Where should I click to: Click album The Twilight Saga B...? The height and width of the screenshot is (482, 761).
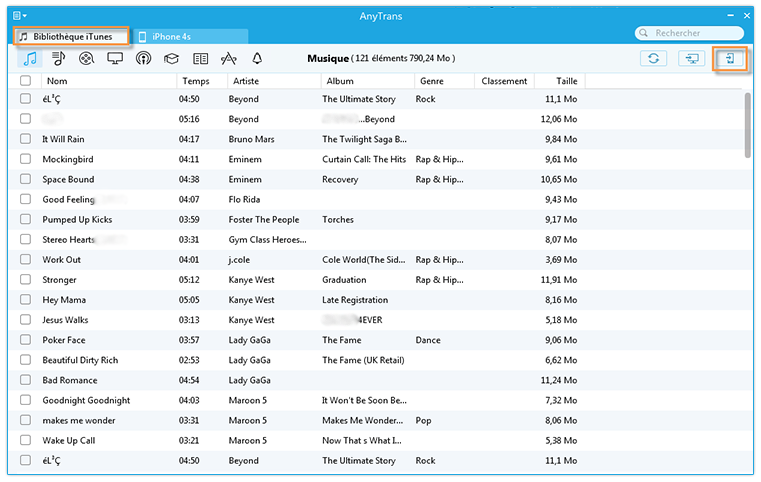click(x=364, y=139)
